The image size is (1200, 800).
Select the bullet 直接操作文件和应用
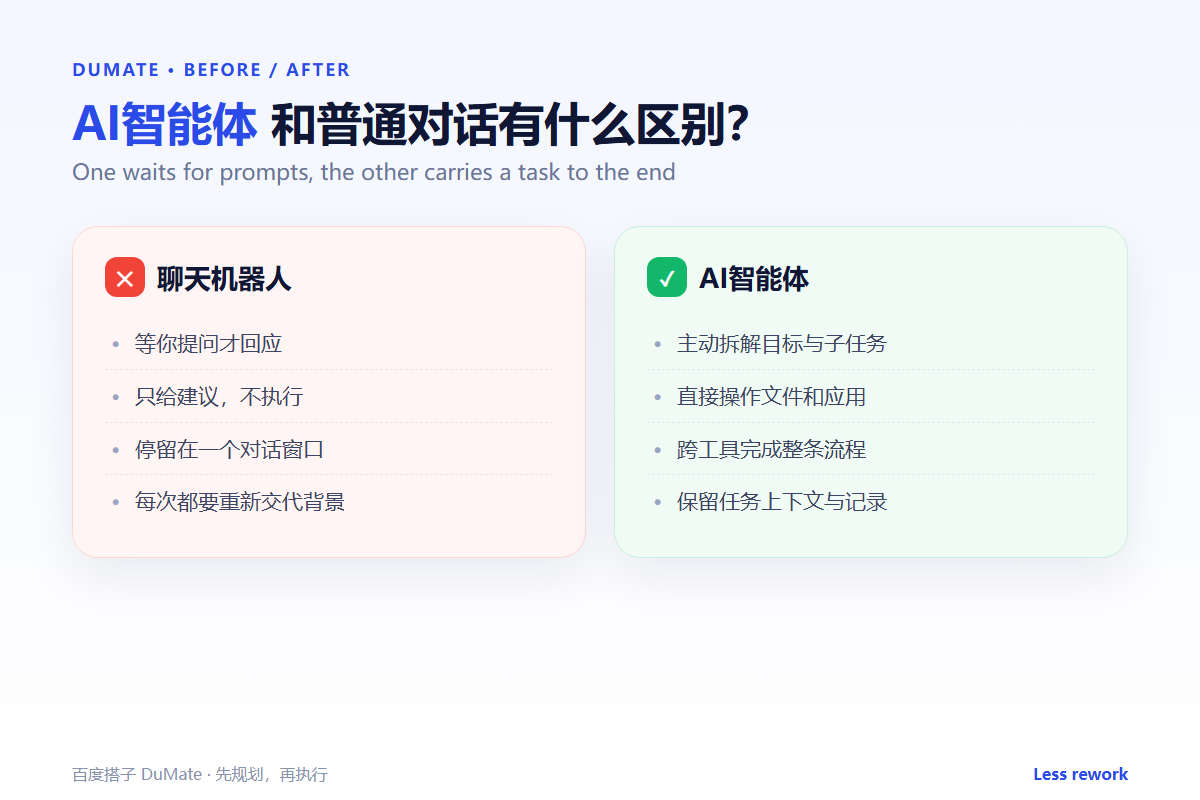coord(771,397)
